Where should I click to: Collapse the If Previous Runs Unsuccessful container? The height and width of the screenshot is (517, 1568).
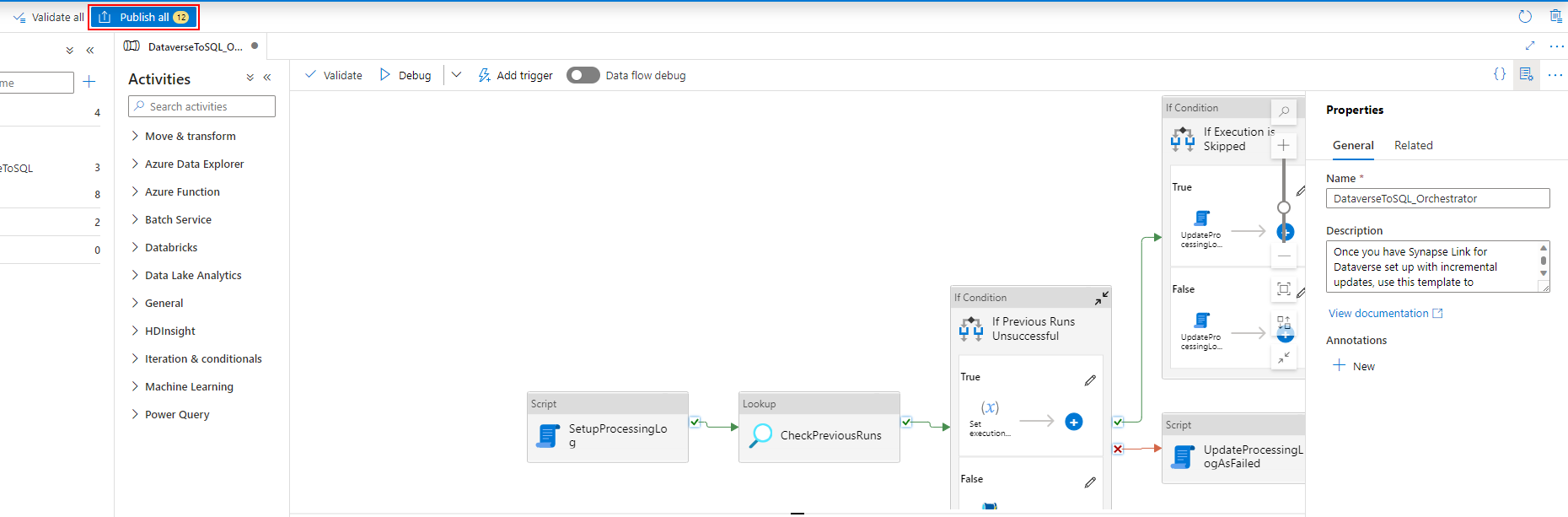tap(1102, 298)
